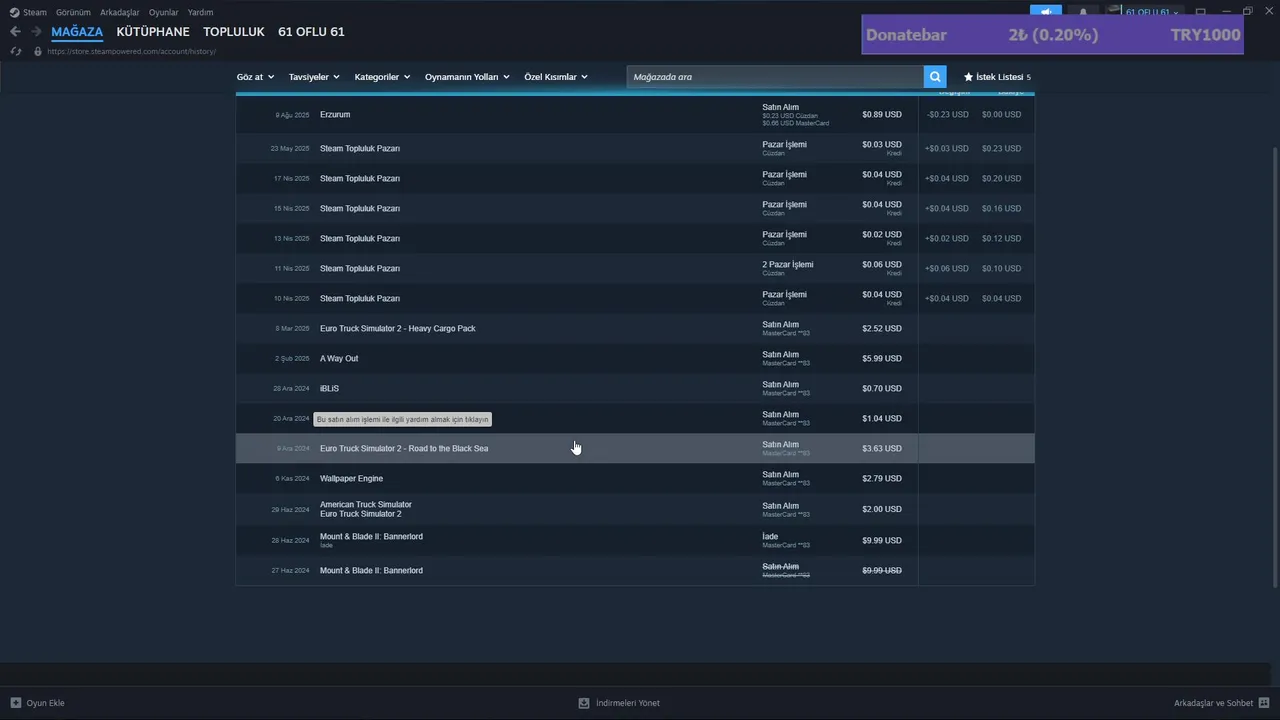Image resolution: width=1280 pixels, height=720 pixels.
Task: Click the magnifier search button
Action: pos(935,77)
